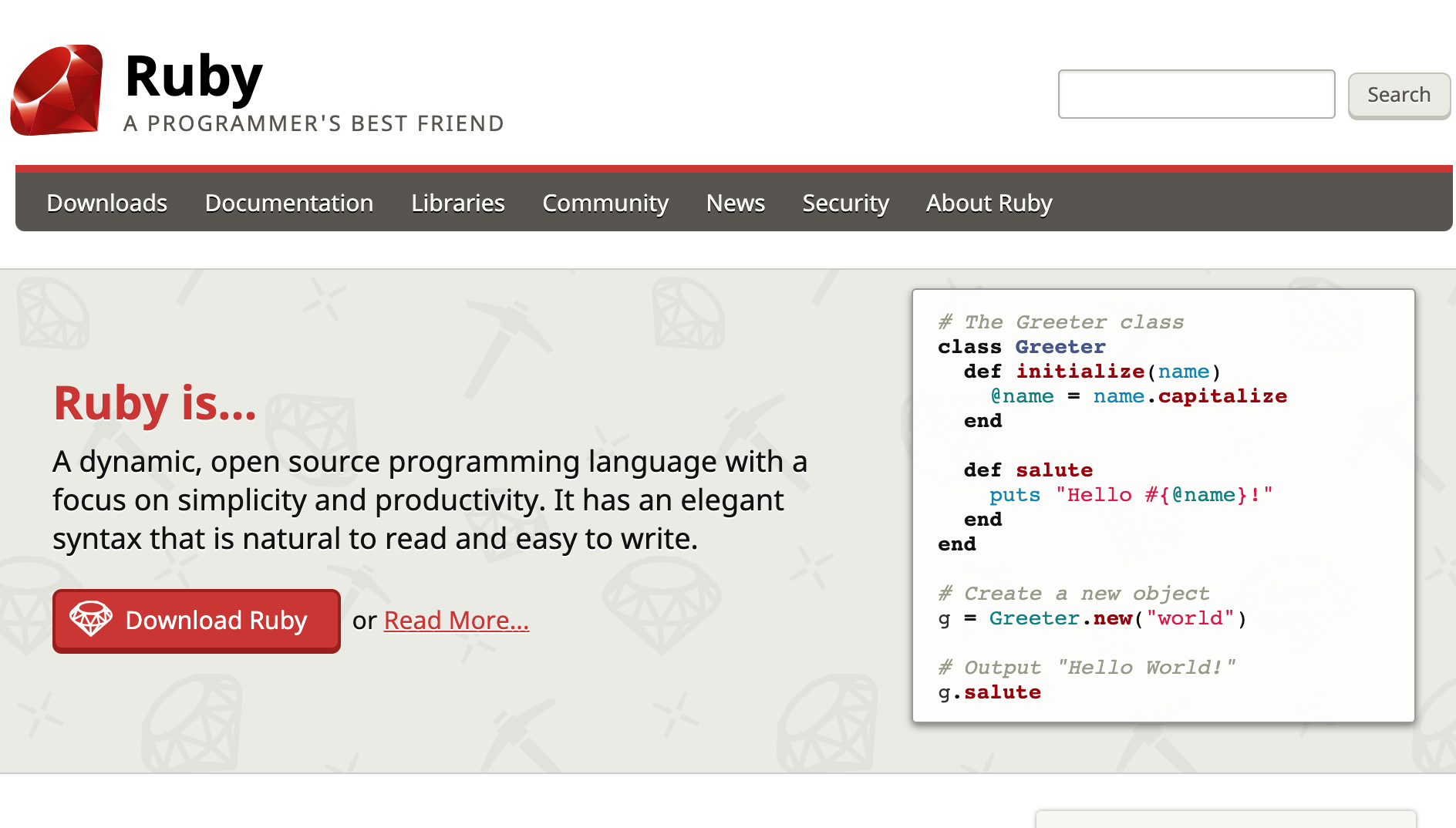
Task: Click the 'def salute' code line
Action: point(1028,470)
